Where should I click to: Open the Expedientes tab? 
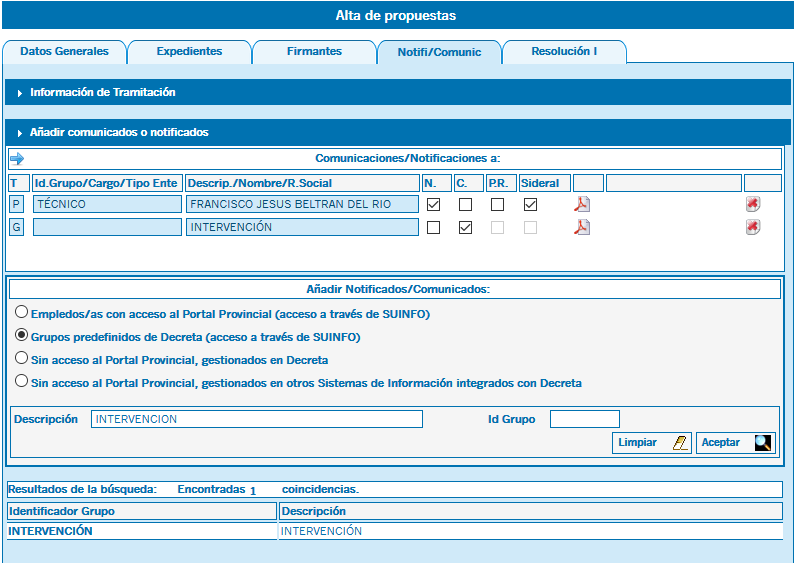click(x=189, y=52)
